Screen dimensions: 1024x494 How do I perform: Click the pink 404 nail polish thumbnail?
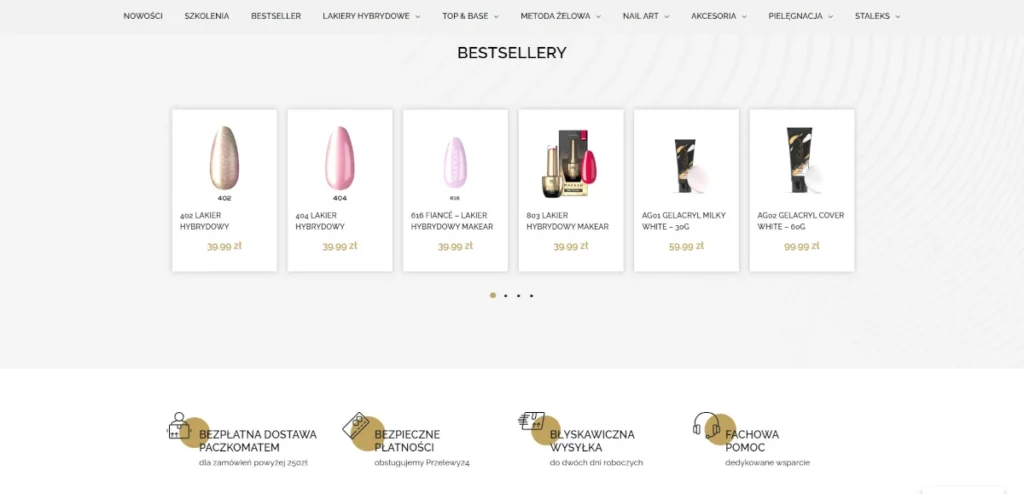coord(340,158)
